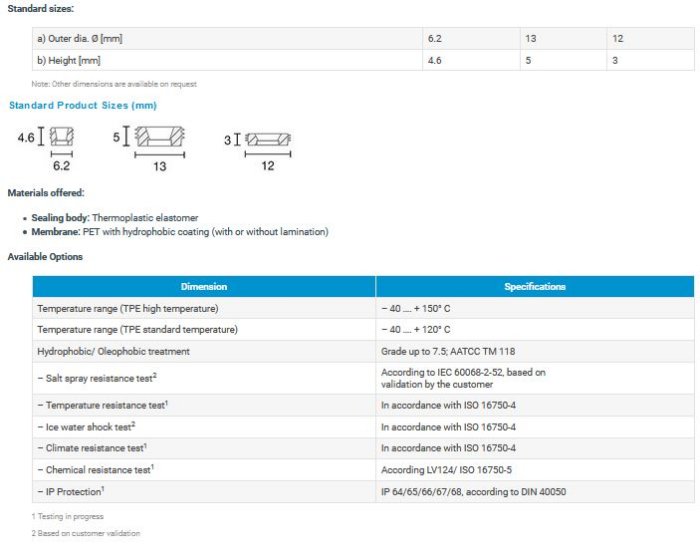Click the Outer dia. row label

tap(80, 39)
